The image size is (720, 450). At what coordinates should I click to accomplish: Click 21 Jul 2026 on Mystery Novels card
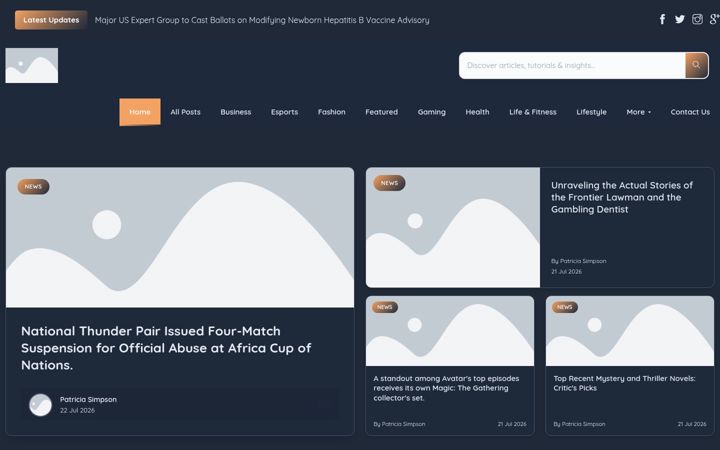[x=692, y=424]
